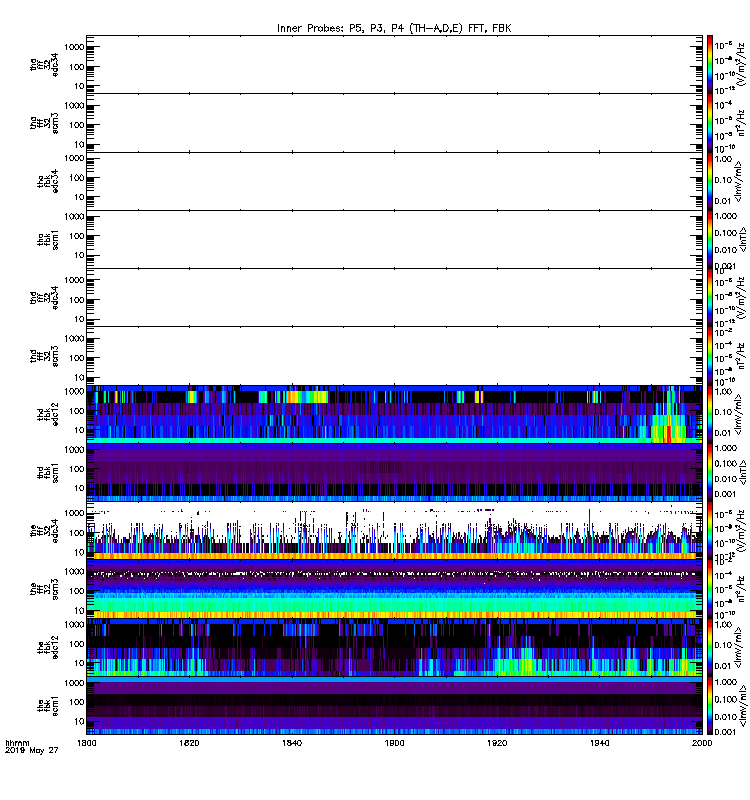Click the '<|nT|>' unit label beside thd fbk scm1
The width and height of the screenshot is (750, 800).
click(x=742, y=472)
